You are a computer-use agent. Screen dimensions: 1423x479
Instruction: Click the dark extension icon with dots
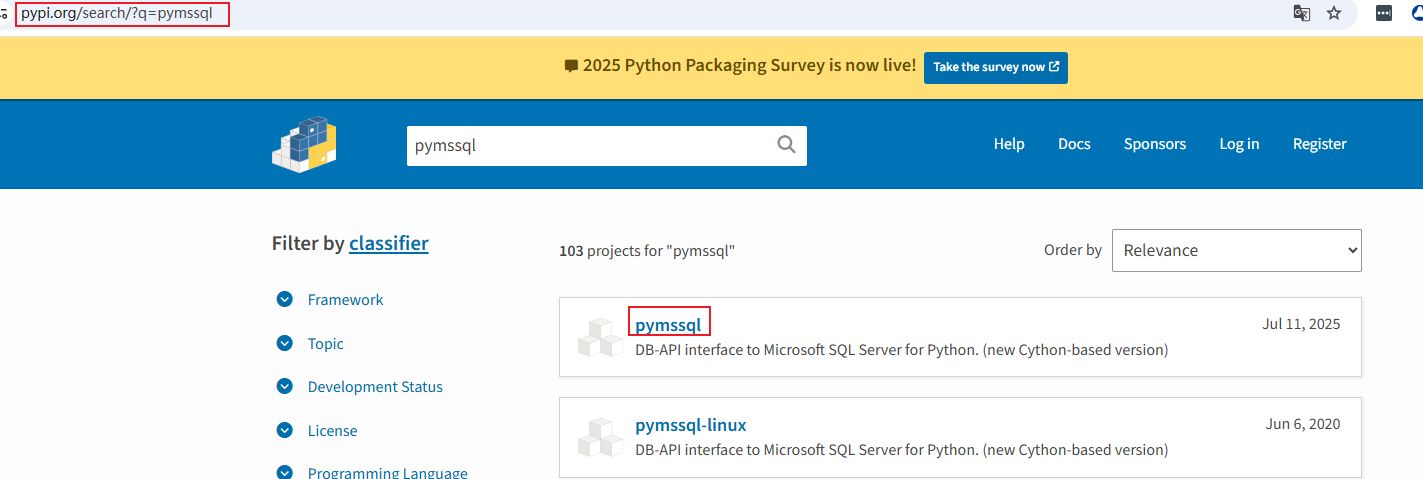(x=1384, y=13)
